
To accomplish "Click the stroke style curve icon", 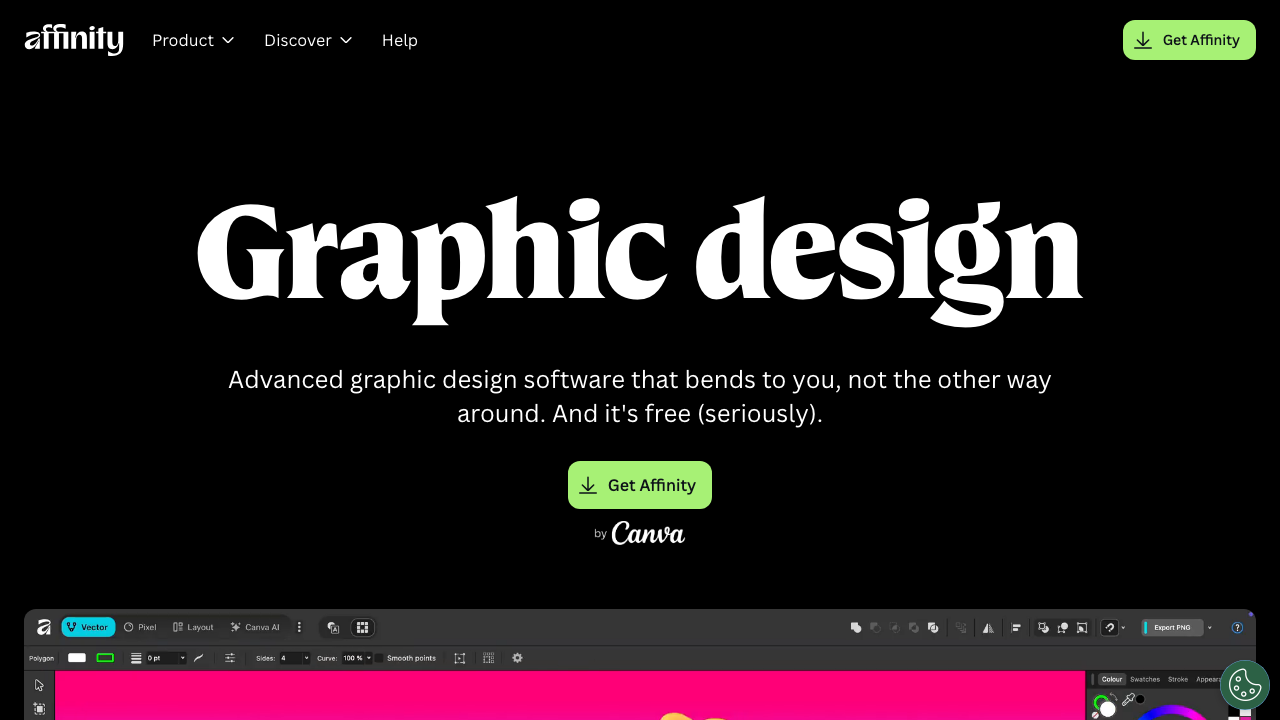I will (198, 658).
